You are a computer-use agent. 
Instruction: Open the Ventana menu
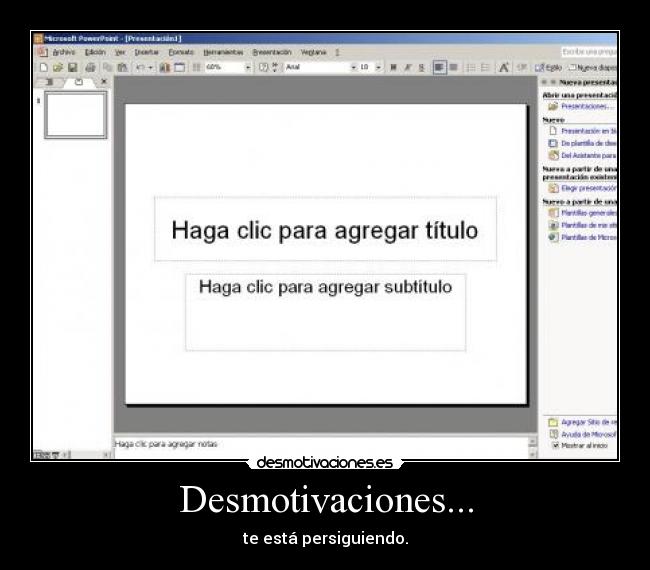[x=313, y=52]
